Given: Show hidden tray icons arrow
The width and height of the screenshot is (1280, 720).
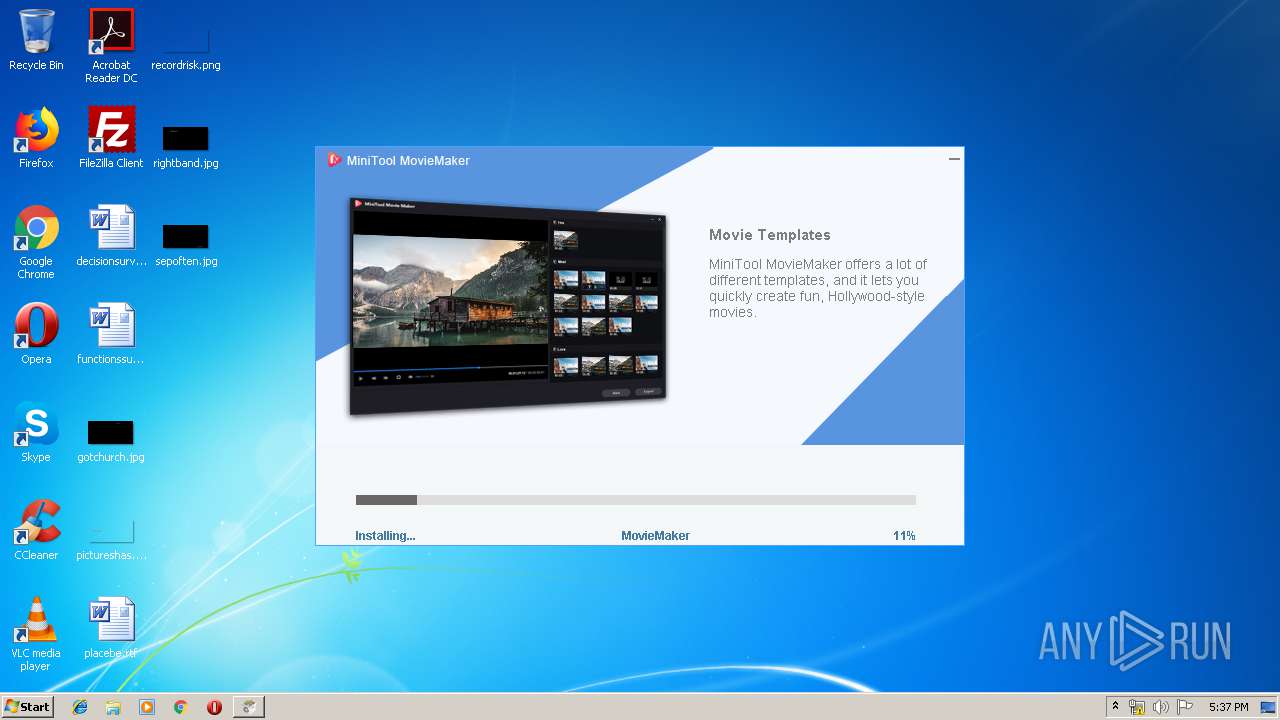Looking at the screenshot, I should pos(1115,707).
